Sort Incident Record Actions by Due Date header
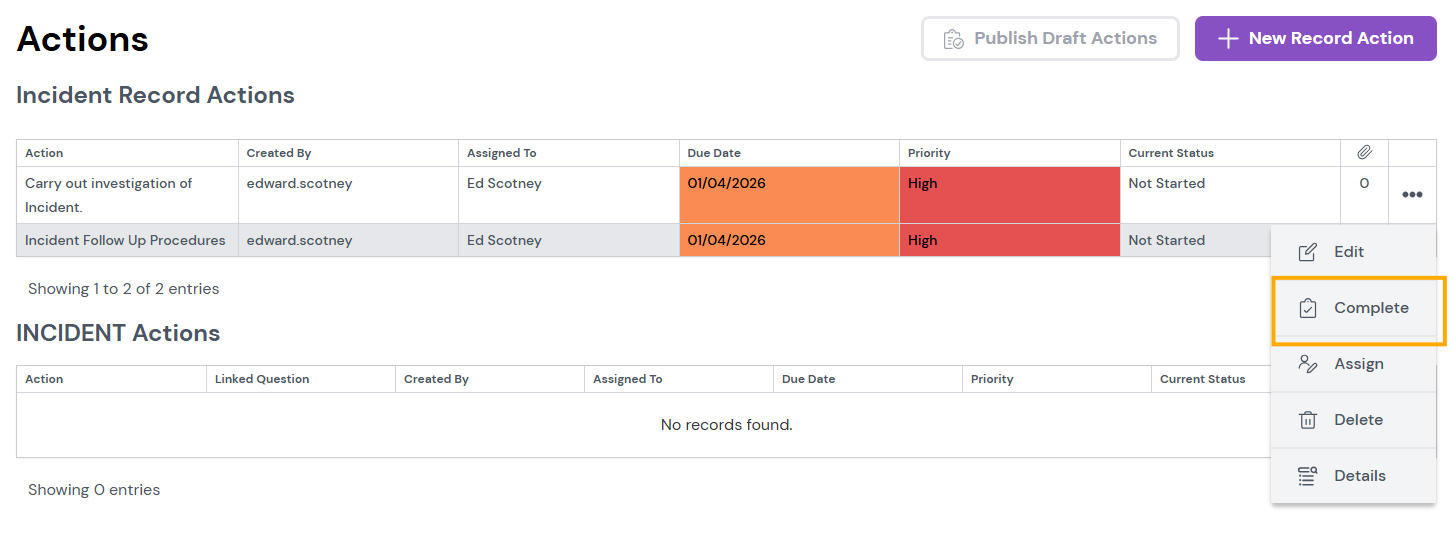Image resolution: width=1453 pixels, height=548 pixels. [714, 153]
